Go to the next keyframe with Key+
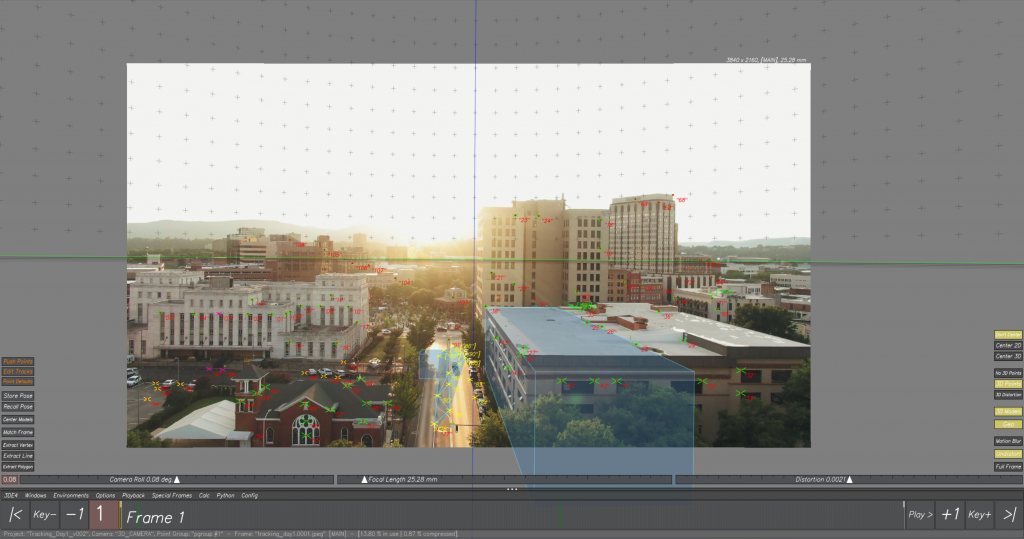 [979, 516]
